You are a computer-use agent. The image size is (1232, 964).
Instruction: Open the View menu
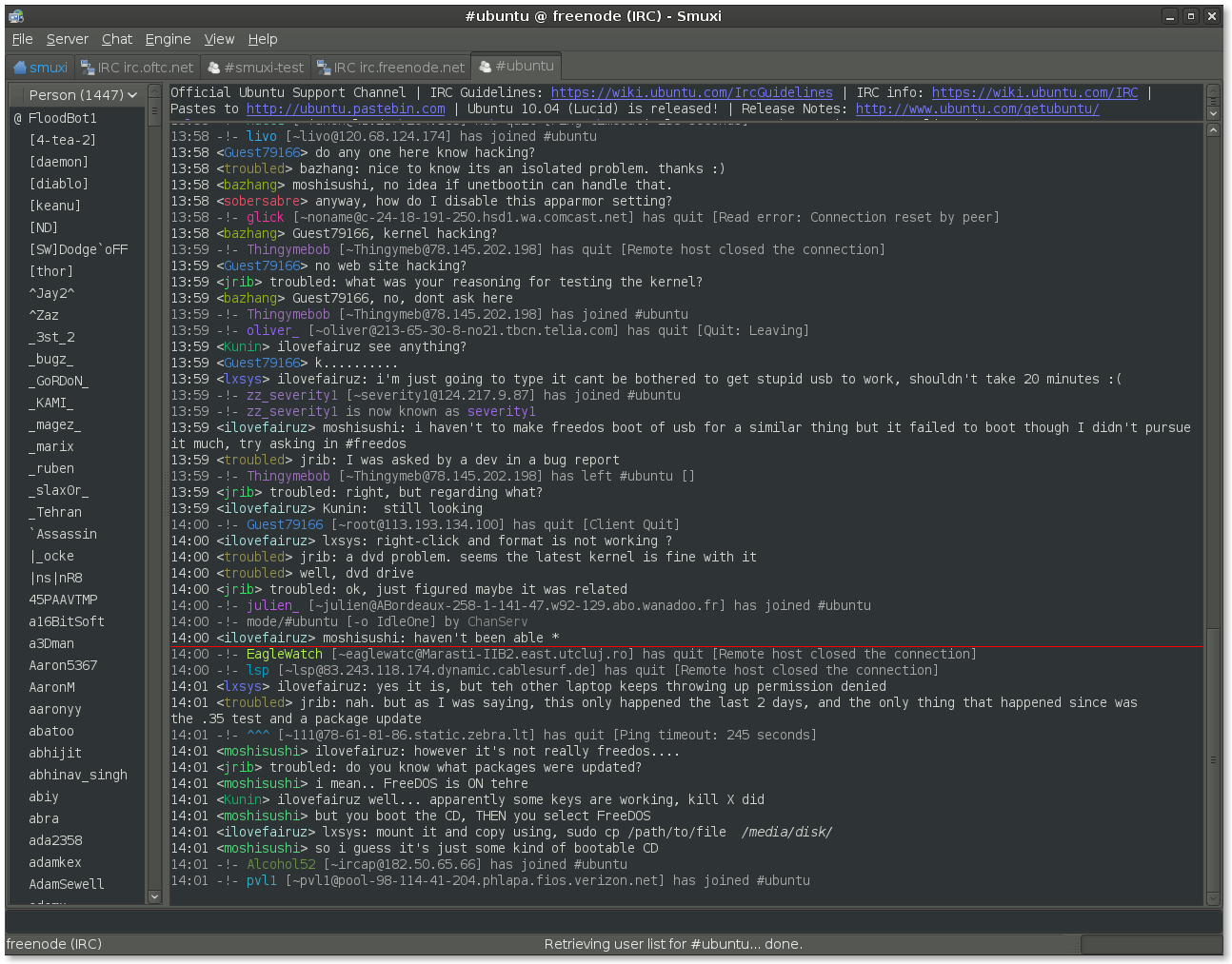coord(218,39)
